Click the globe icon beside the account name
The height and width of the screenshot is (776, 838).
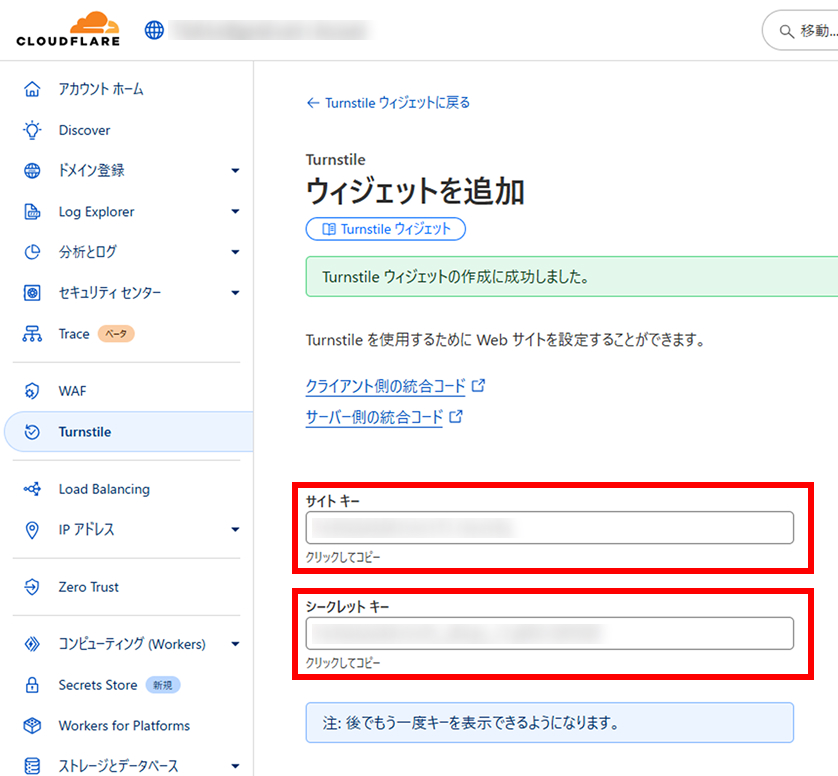point(154,30)
